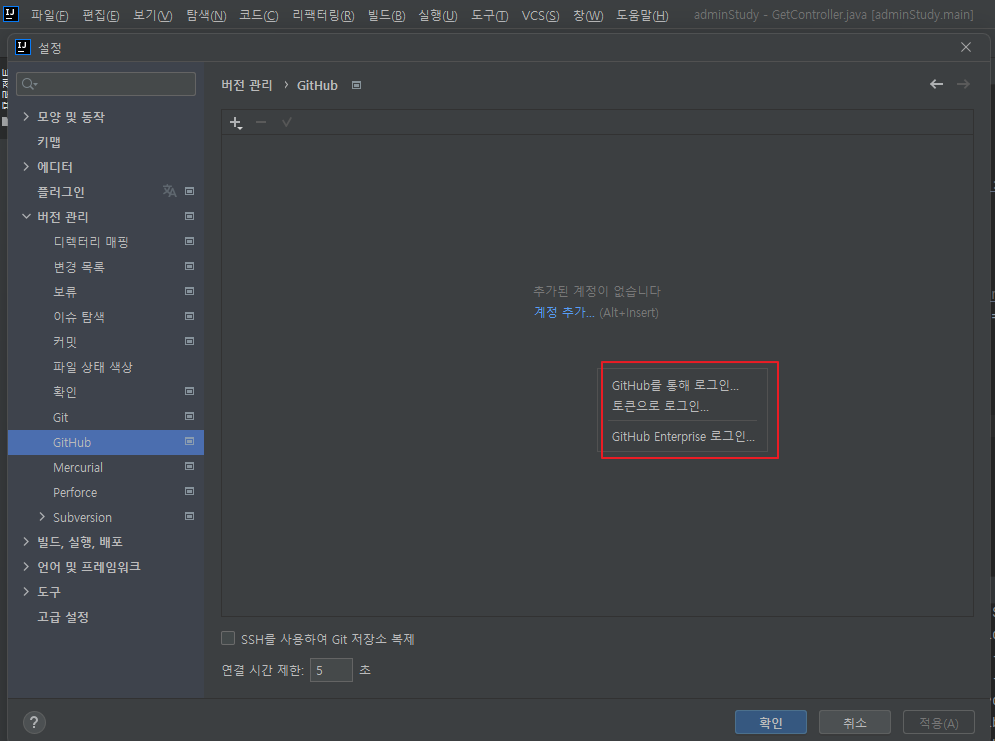Screen dimensions: 995x741
Task: Click the checkmark set default account icon
Action: click(x=287, y=122)
